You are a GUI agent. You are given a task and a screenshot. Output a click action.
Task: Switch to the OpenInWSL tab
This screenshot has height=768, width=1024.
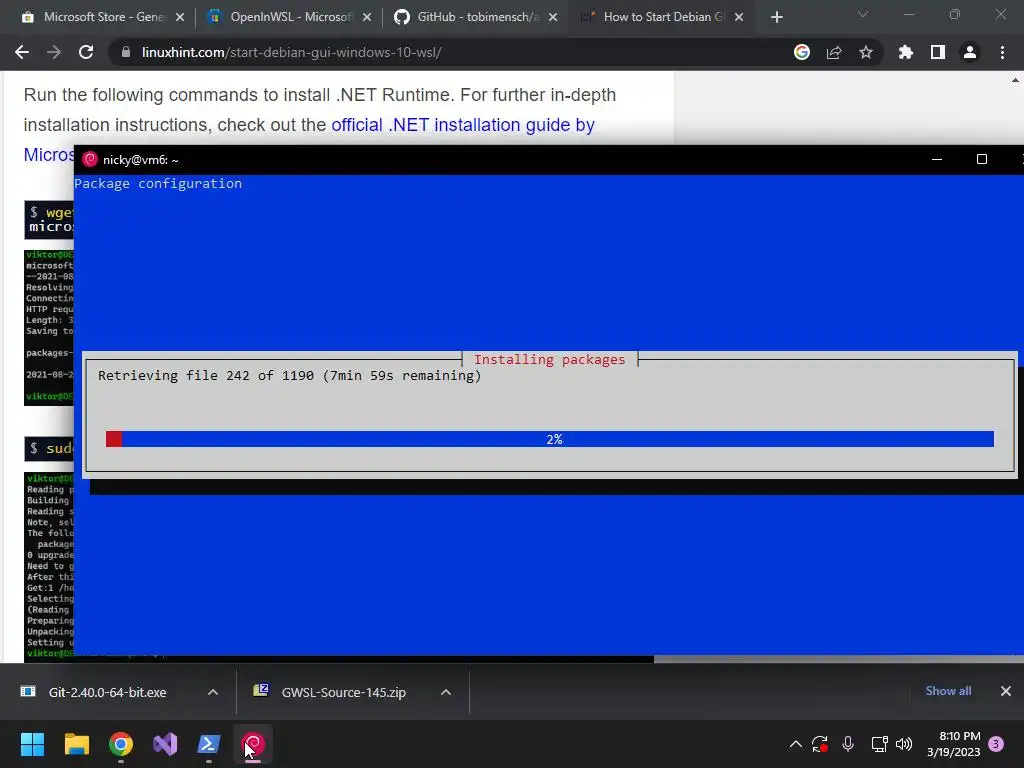(x=289, y=17)
